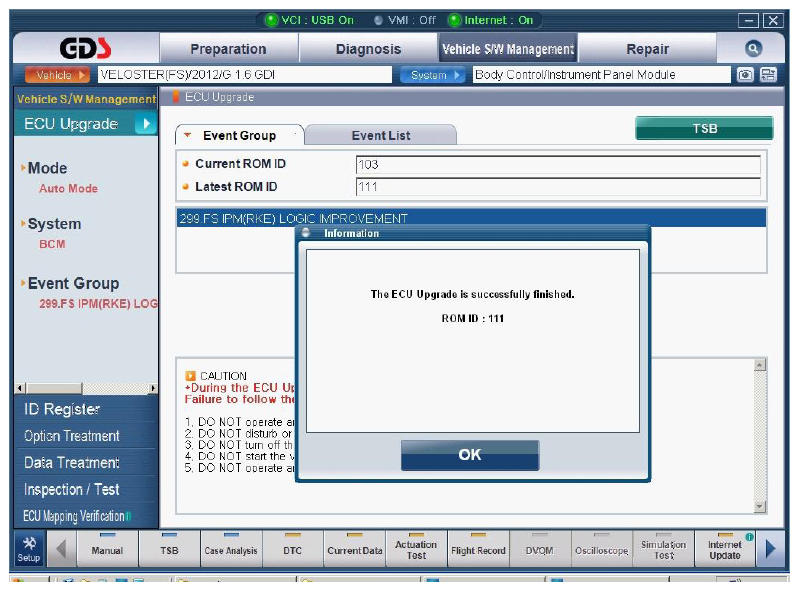Click the VMI Off status indicator
The width and height of the screenshot is (799, 591).
tap(405, 20)
